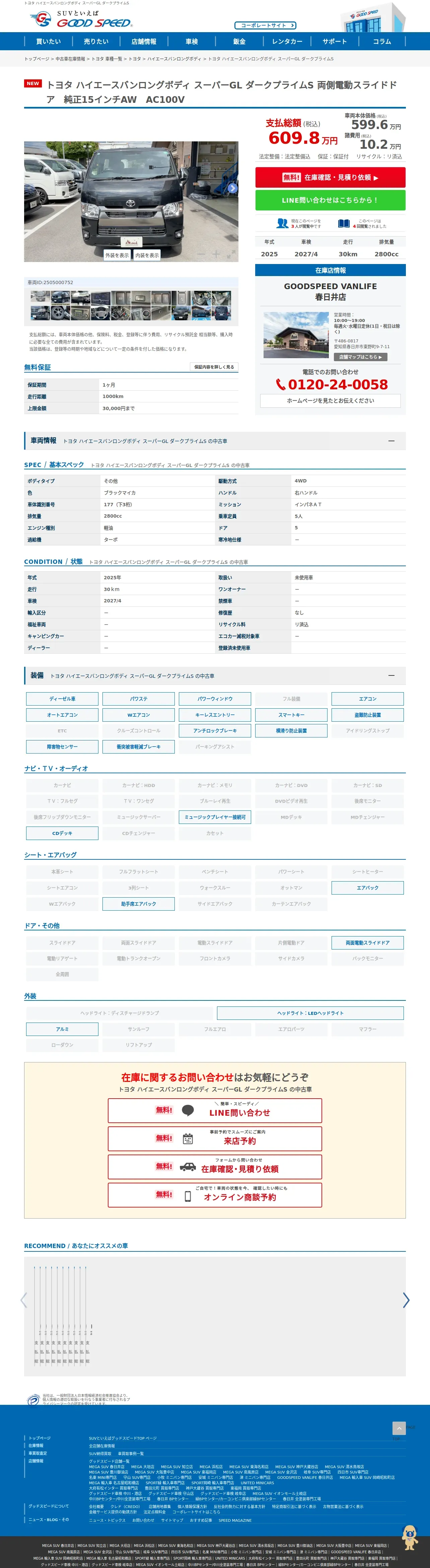Open footer サイトマップ link
Viewport: 430px width, 1568px height.
[172, 1520]
